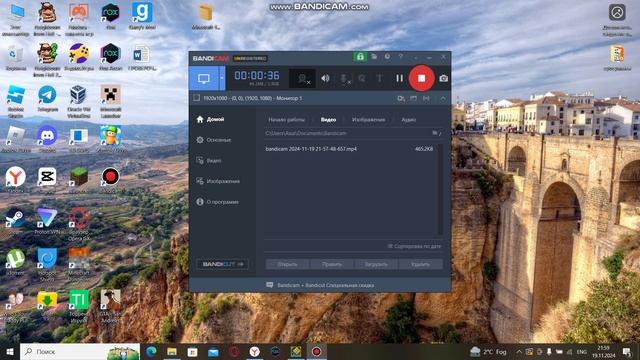The width and height of the screenshot is (640, 360).
Task: Toggle the microphone icon in Bandicam
Action: click(x=345, y=78)
